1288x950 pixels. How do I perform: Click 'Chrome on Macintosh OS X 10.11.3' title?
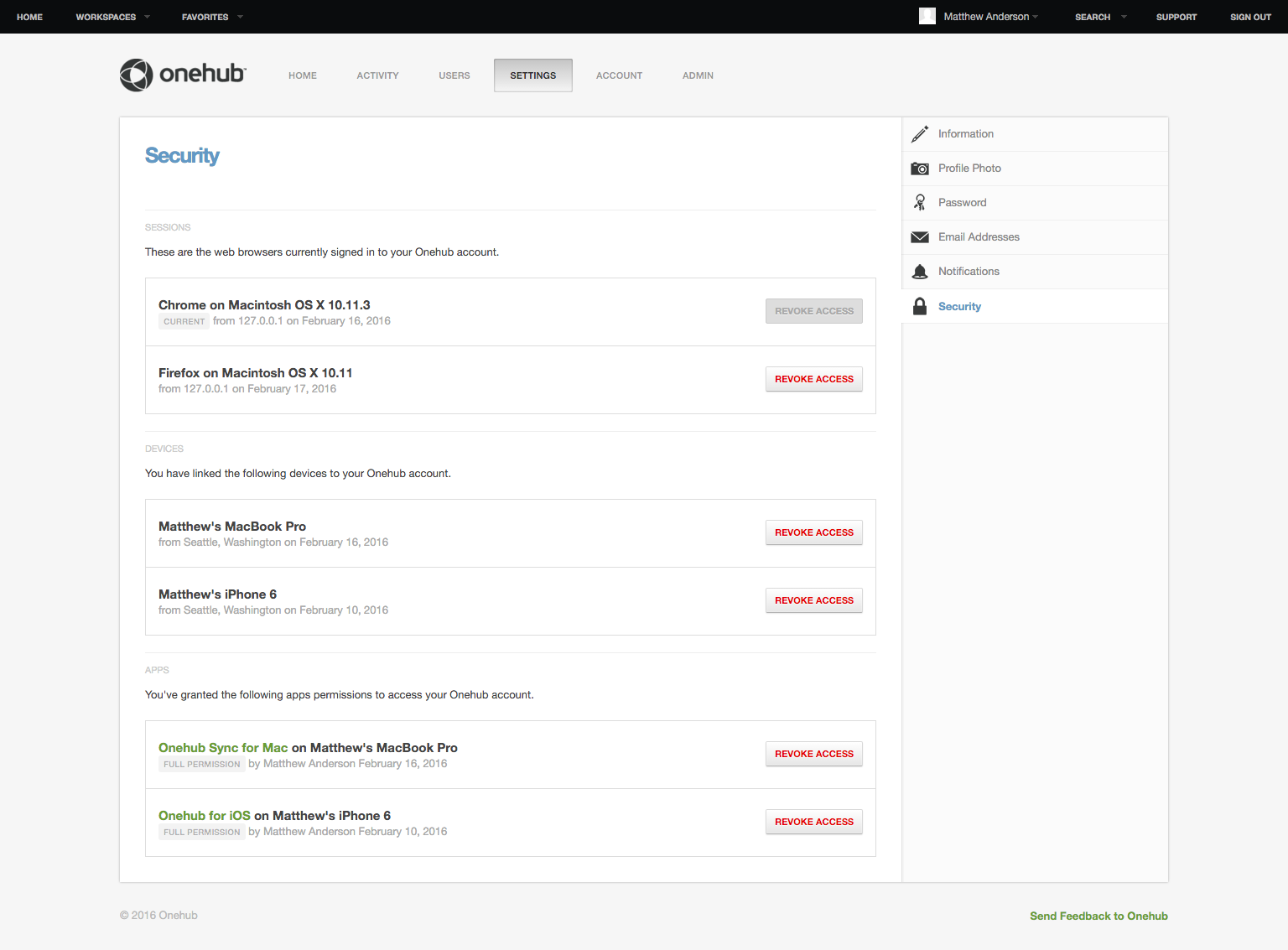pyautogui.click(x=264, y=305)
